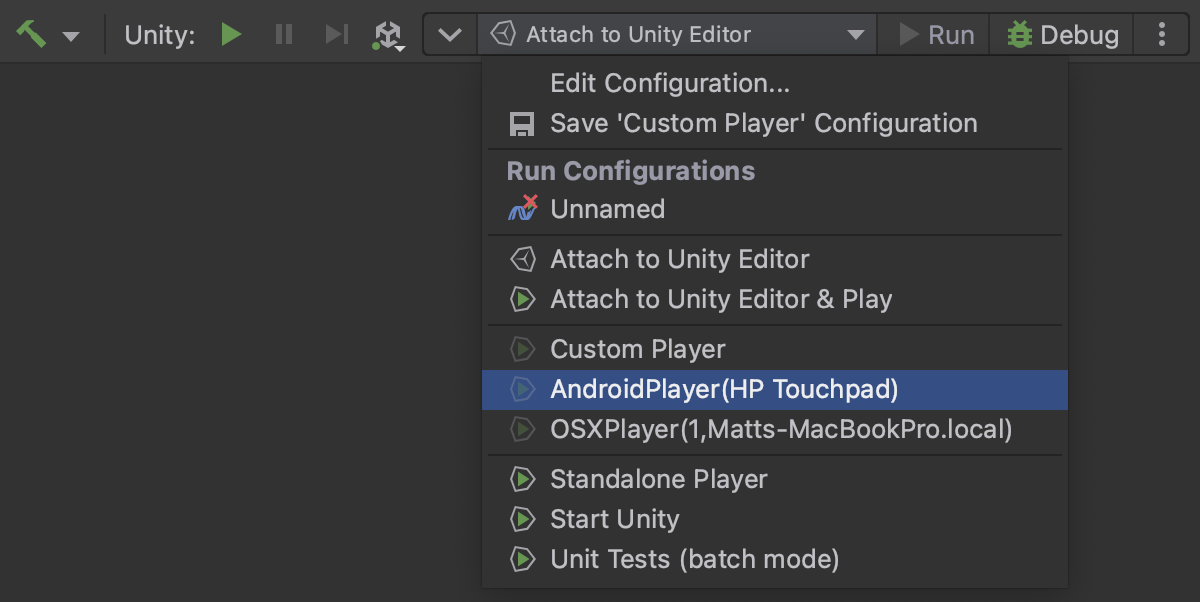Open the build options arrow beside hammer
Image resolution: width=1200 pixels, height=602 pixels.
[71, 36]
